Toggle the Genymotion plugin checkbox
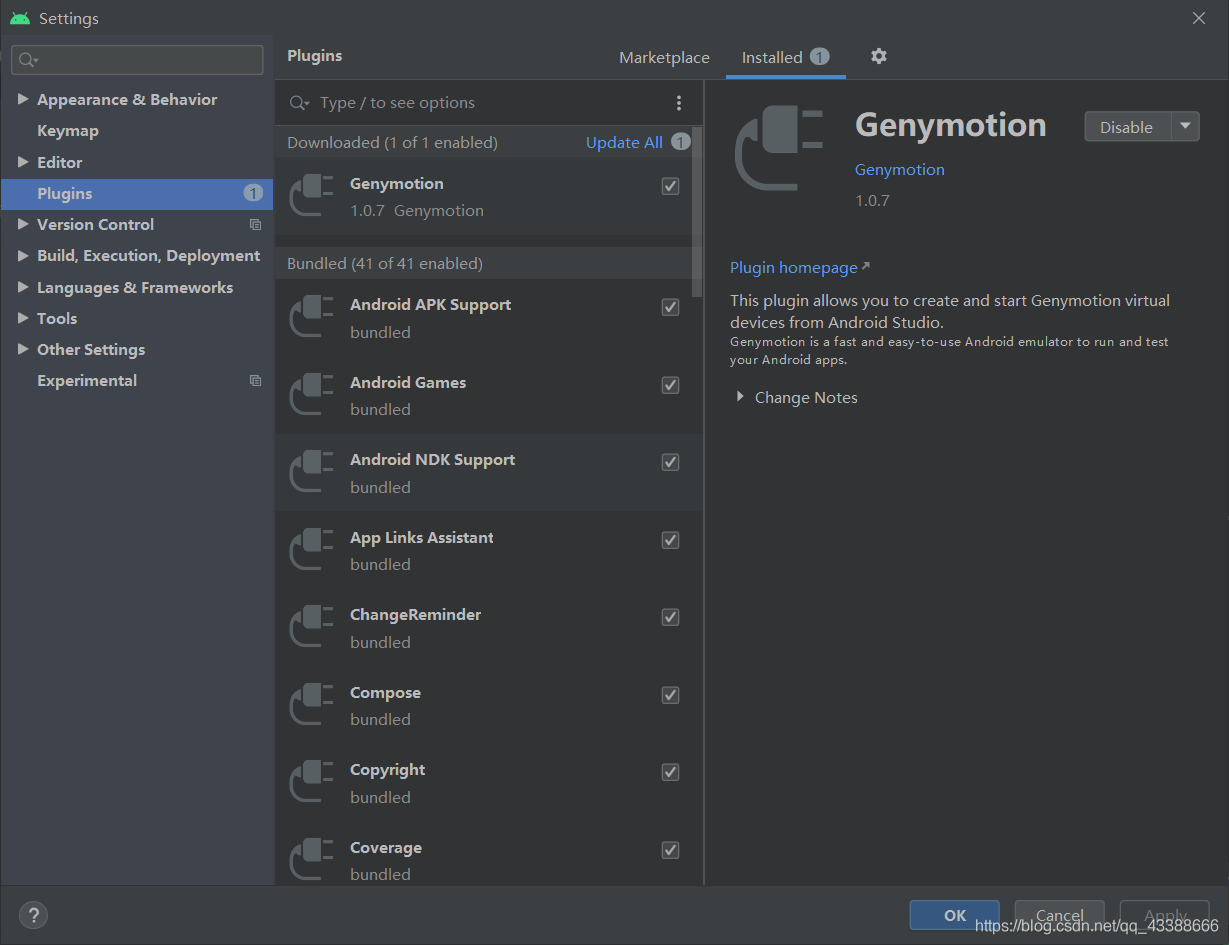1229x945 pixels. 671,186
